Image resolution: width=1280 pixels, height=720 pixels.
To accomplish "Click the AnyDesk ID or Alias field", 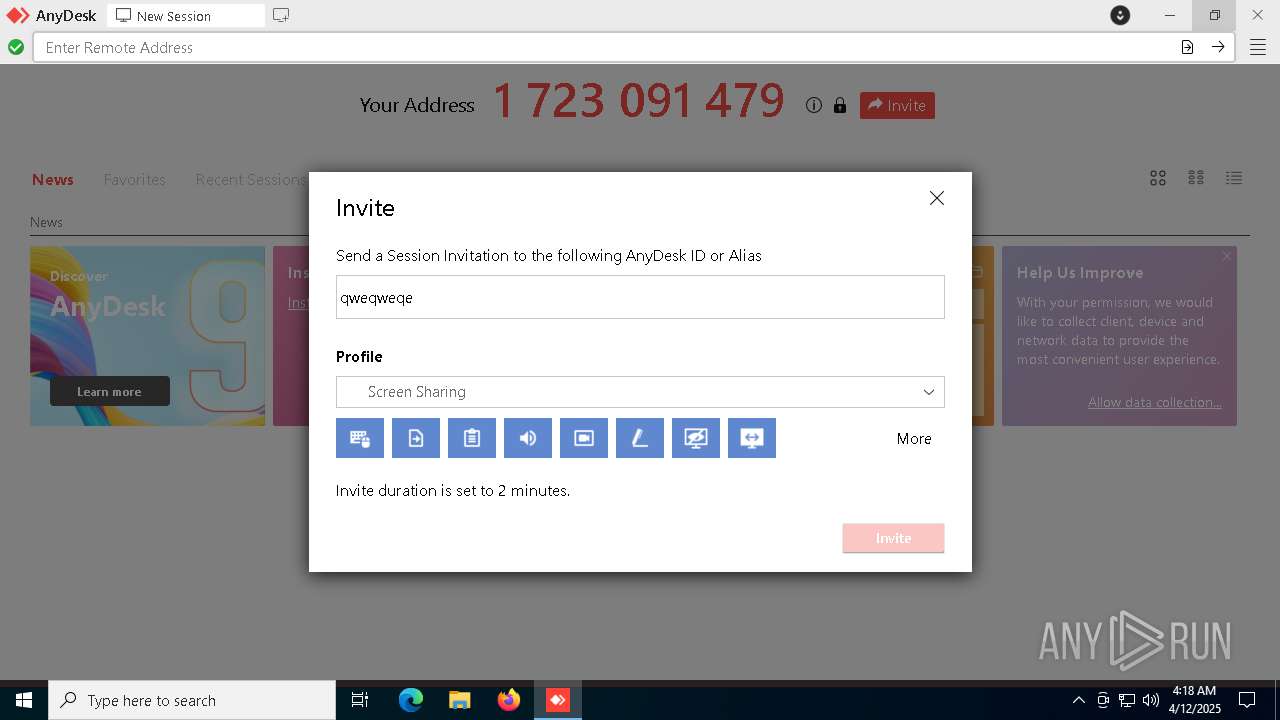I will 640,297.
